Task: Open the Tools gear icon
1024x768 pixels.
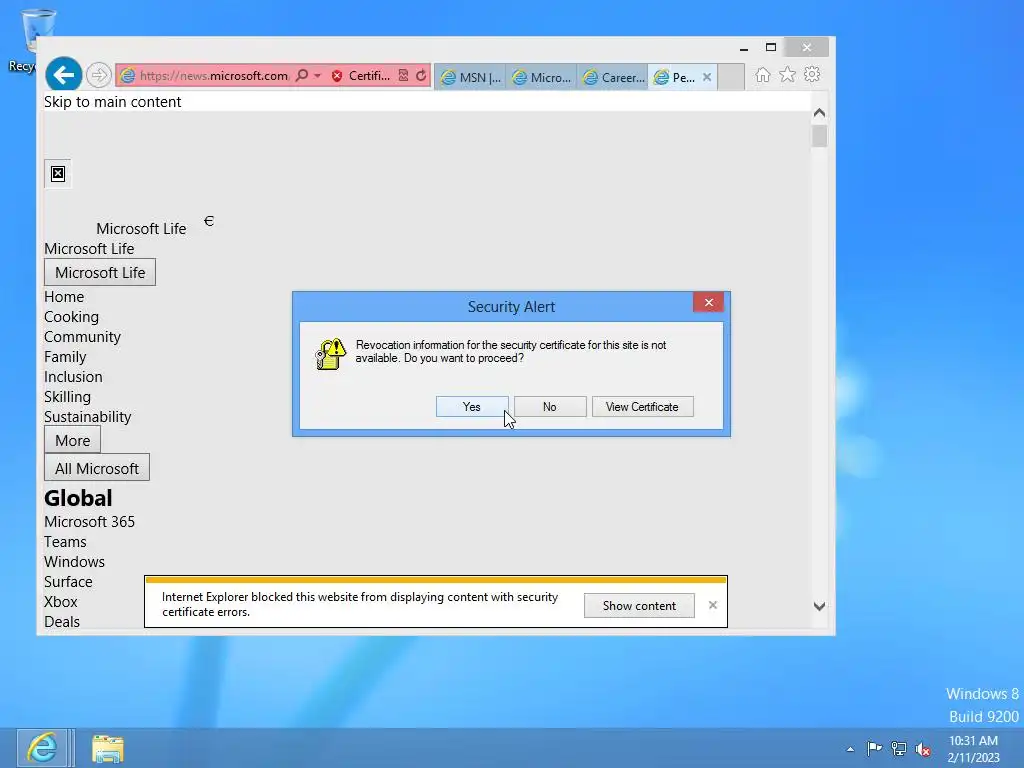Action: coord(812,74)
